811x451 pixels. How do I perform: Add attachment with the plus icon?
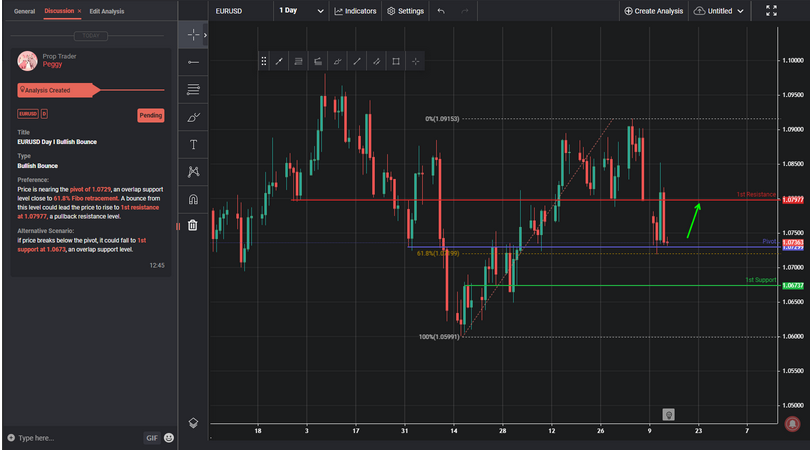coord(11,438)
